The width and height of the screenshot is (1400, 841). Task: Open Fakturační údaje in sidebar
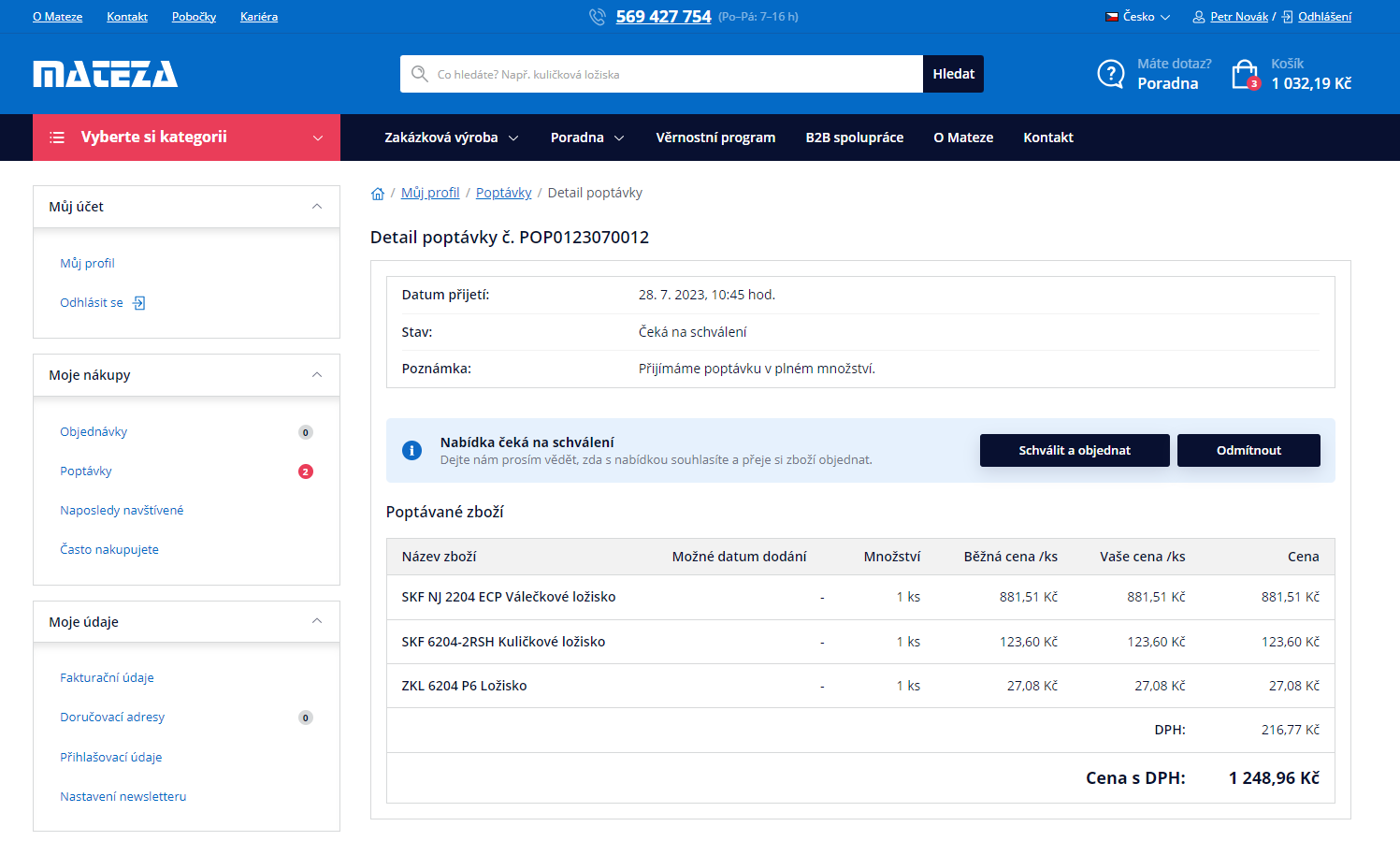tap(107, 678)
